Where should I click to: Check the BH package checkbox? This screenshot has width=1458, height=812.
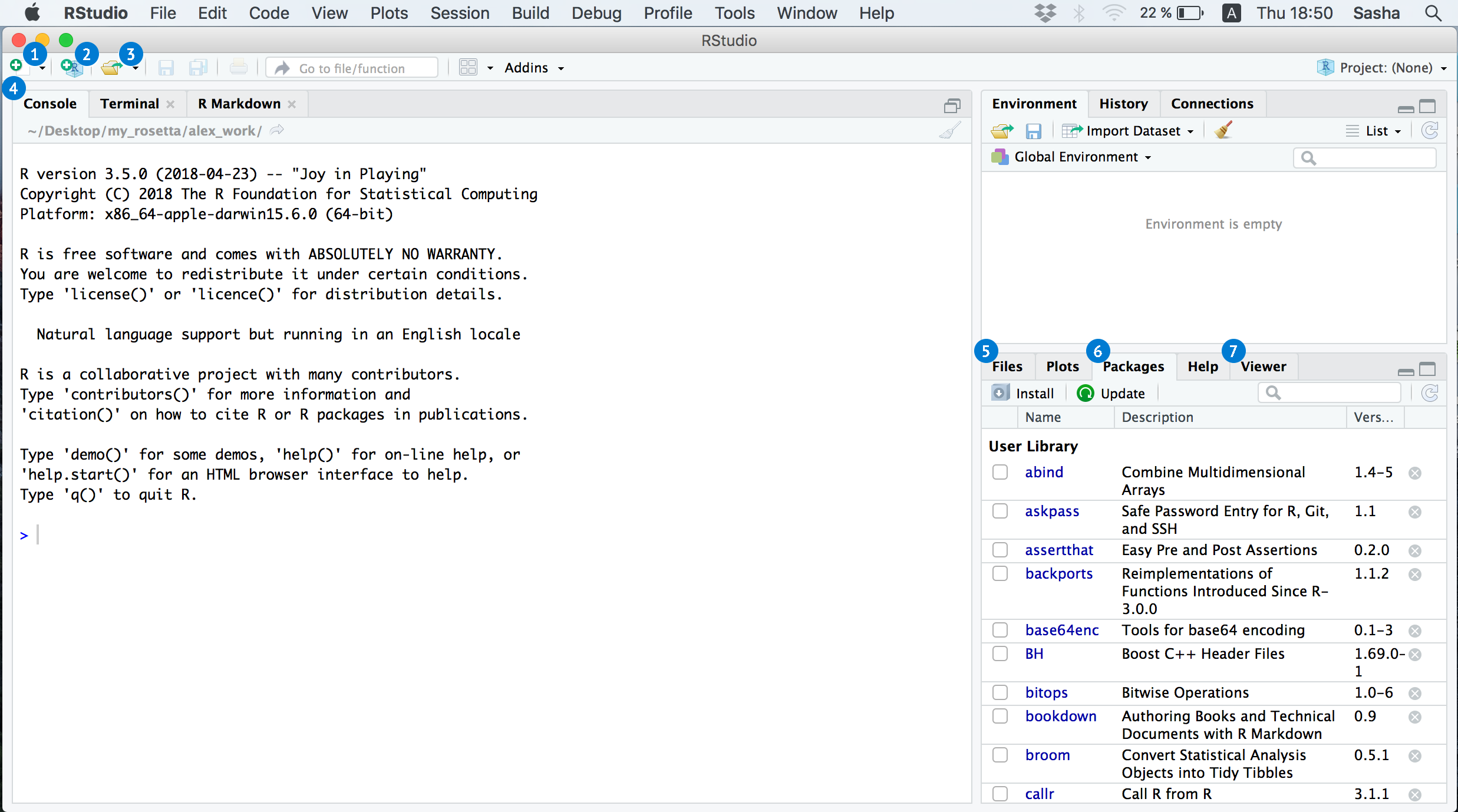coord(1000,653)
